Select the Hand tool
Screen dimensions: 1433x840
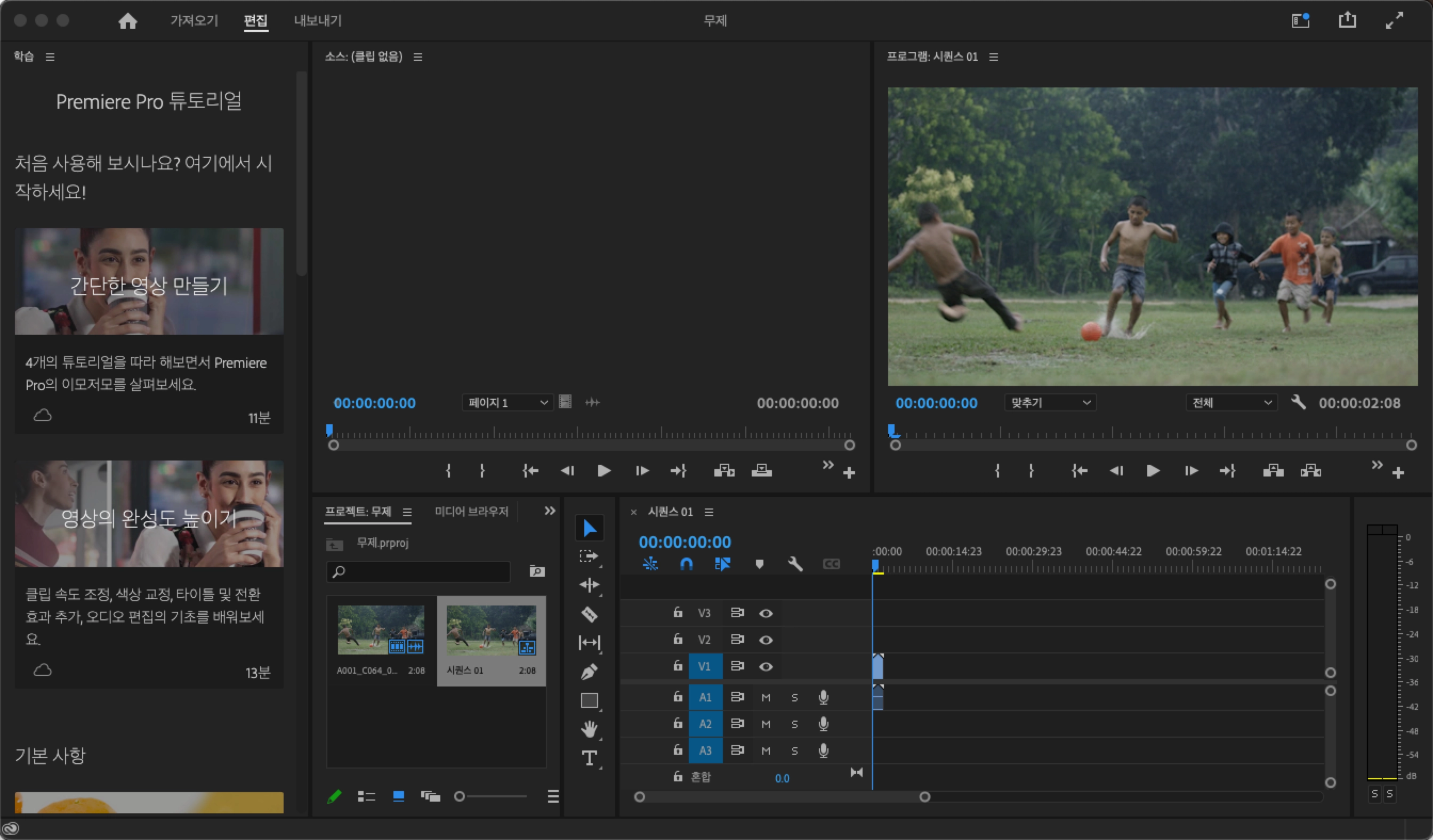[x=589, y=729]
